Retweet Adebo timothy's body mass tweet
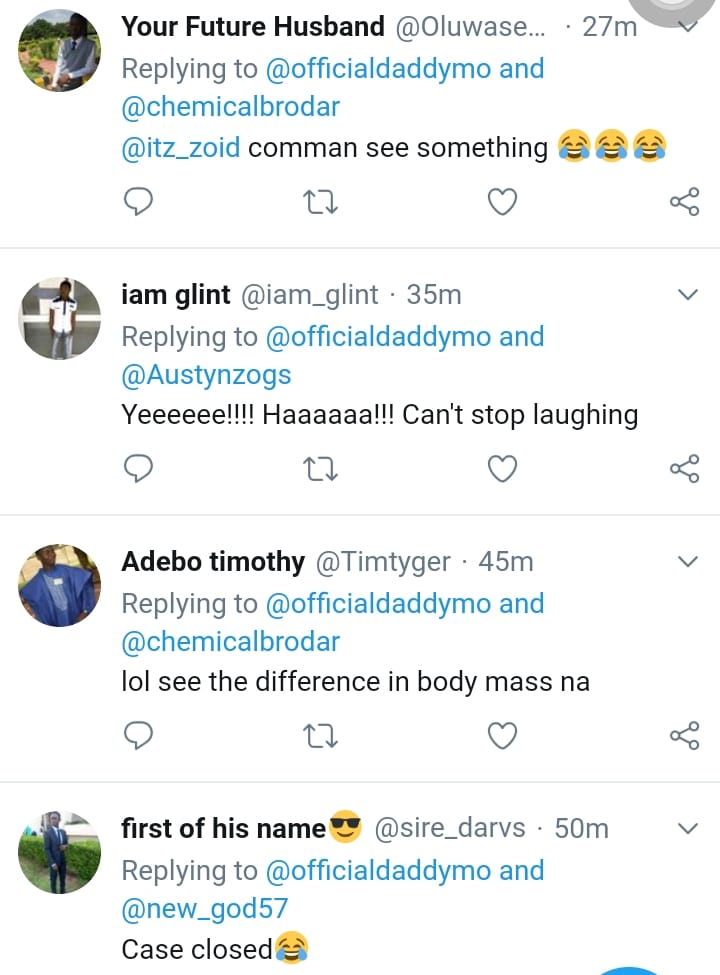This screenshot has width=720, height=975. pyautogui.click(x=320, y=736)
